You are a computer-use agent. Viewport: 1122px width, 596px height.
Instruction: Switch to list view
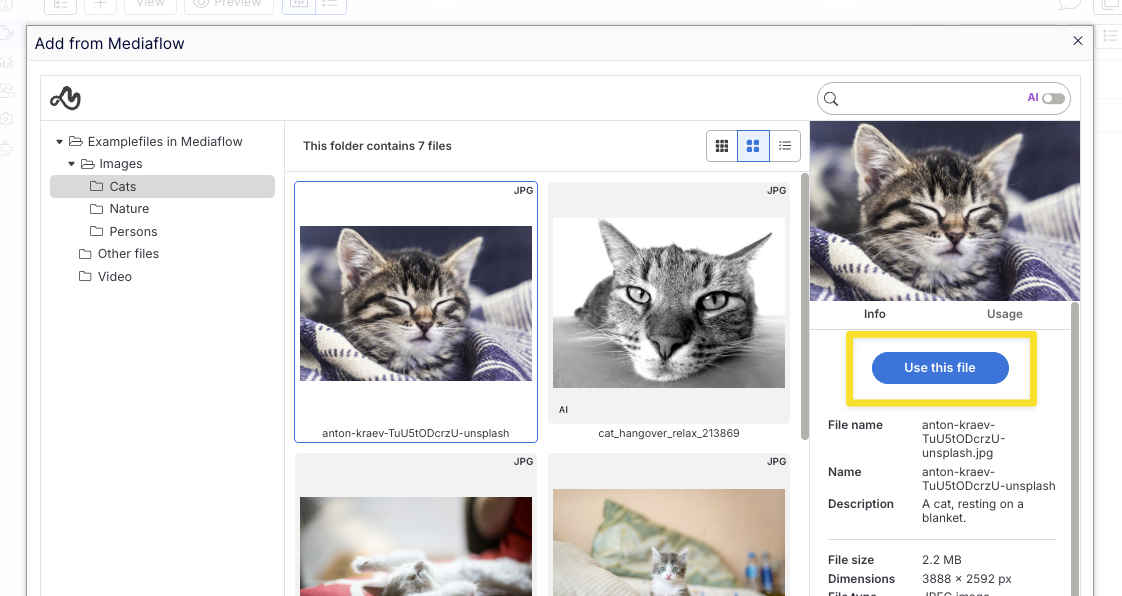point(785,146)
